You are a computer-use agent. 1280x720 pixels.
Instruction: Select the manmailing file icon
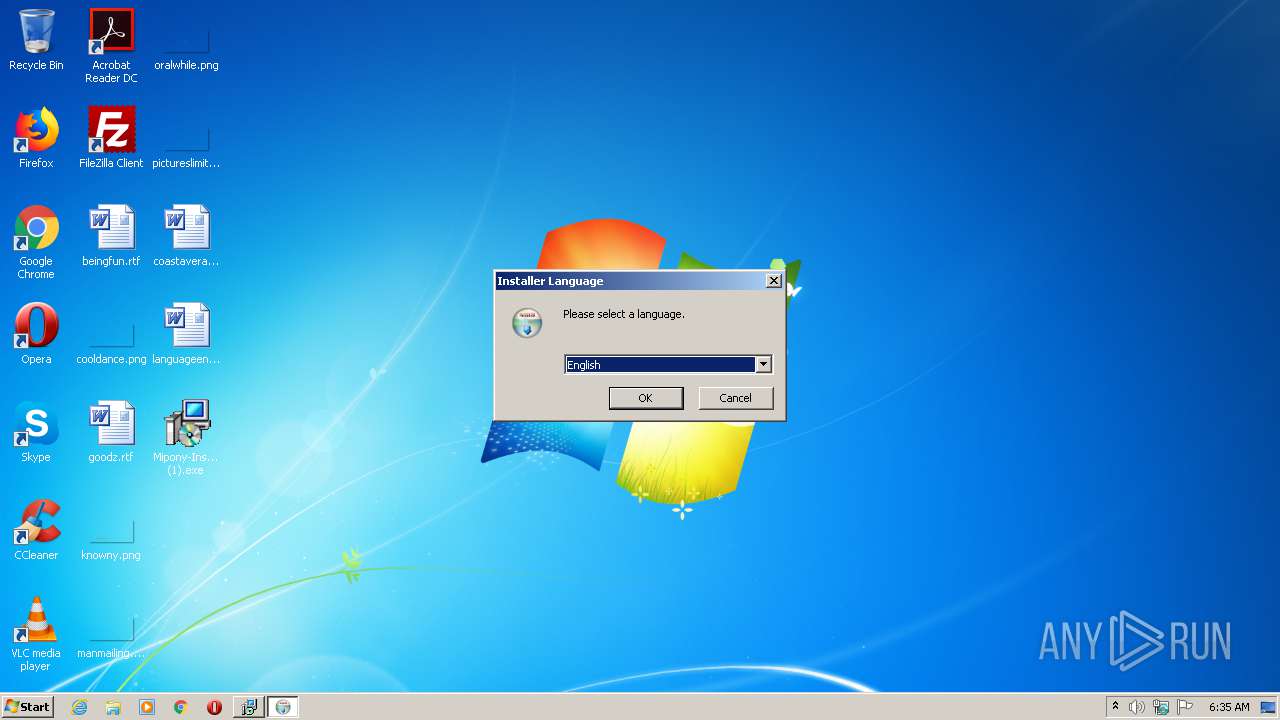111,628
